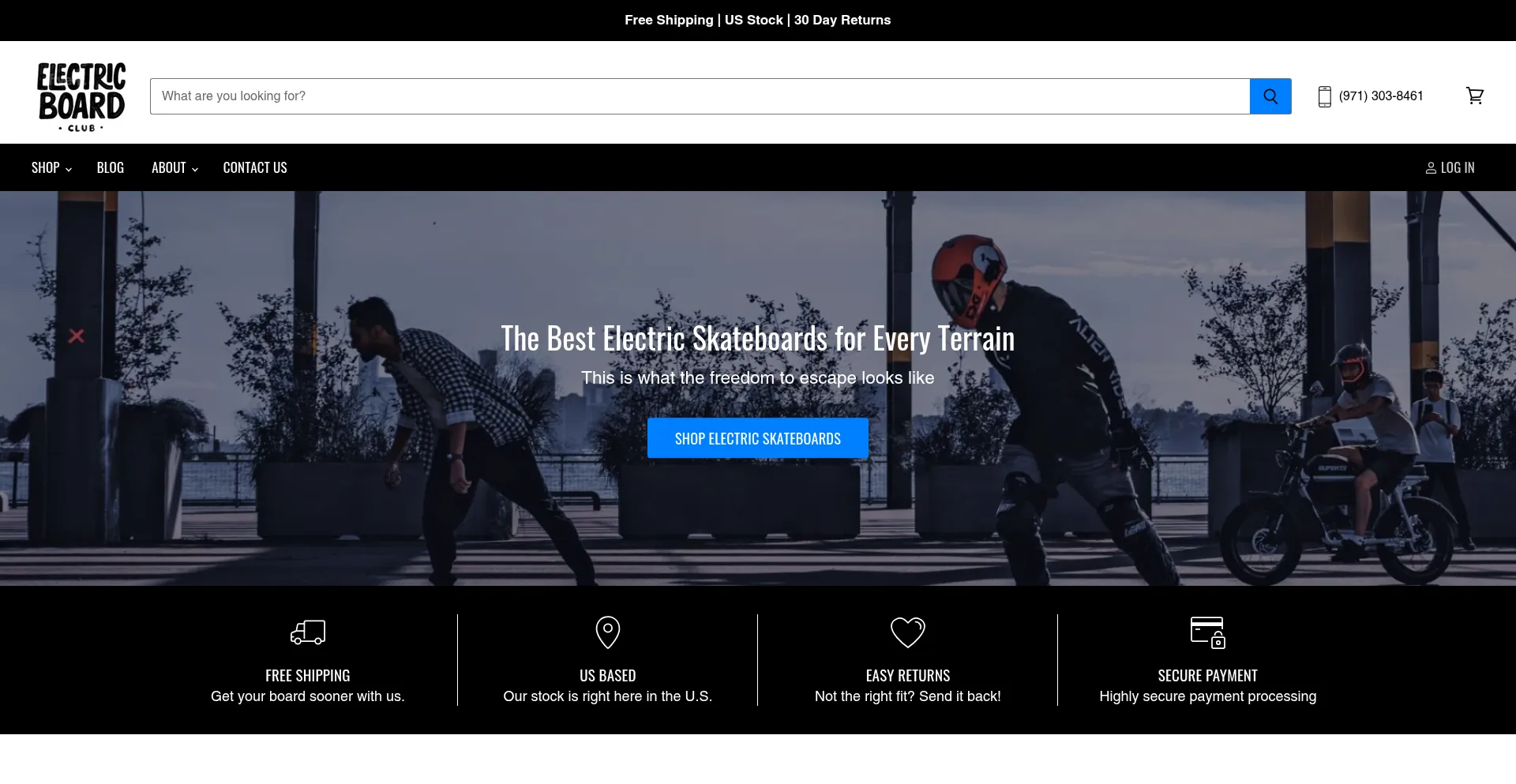Click the Log In link

pos(1450,167)
